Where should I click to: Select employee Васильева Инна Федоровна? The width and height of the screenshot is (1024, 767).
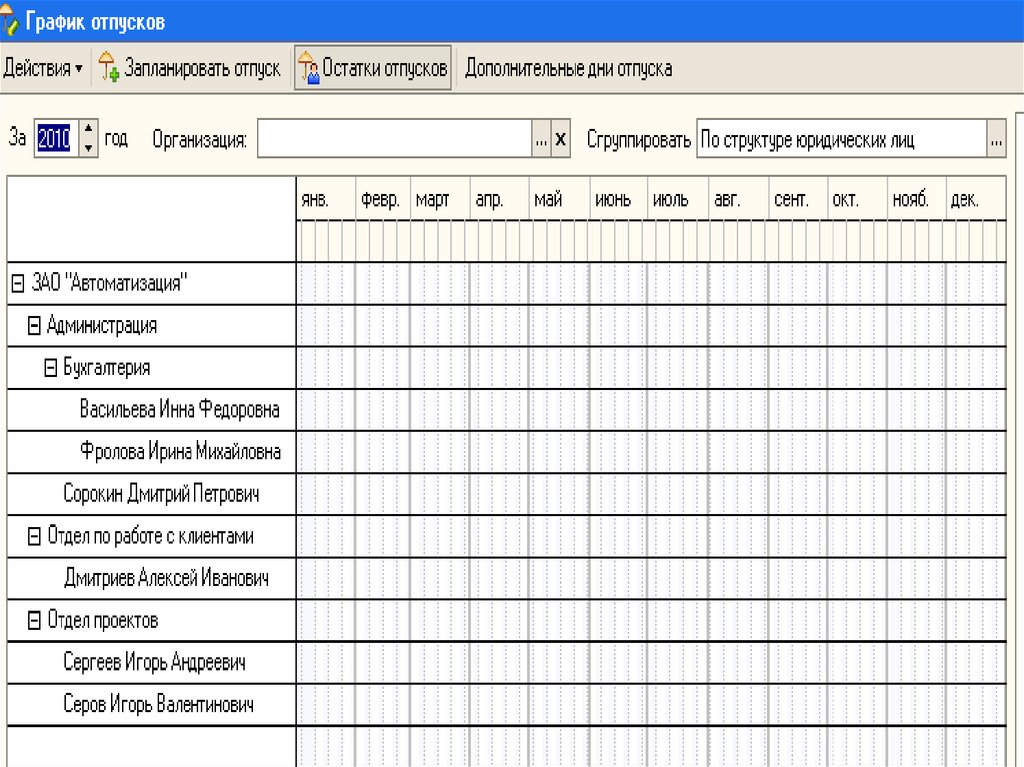pyautogui.click(x=179, y=410)
